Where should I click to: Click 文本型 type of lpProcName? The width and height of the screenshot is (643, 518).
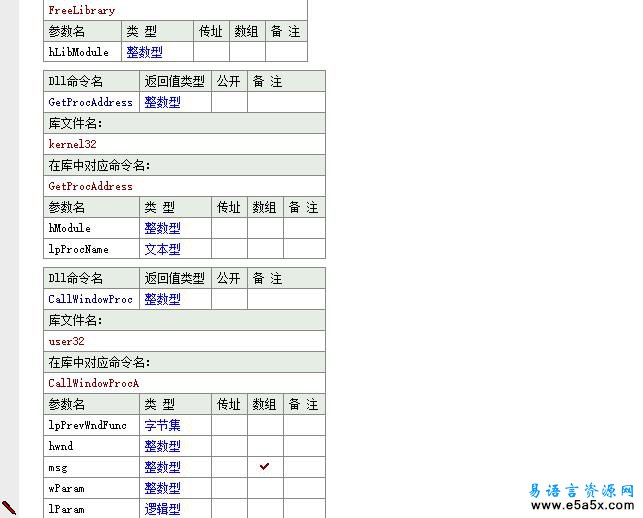162,249
